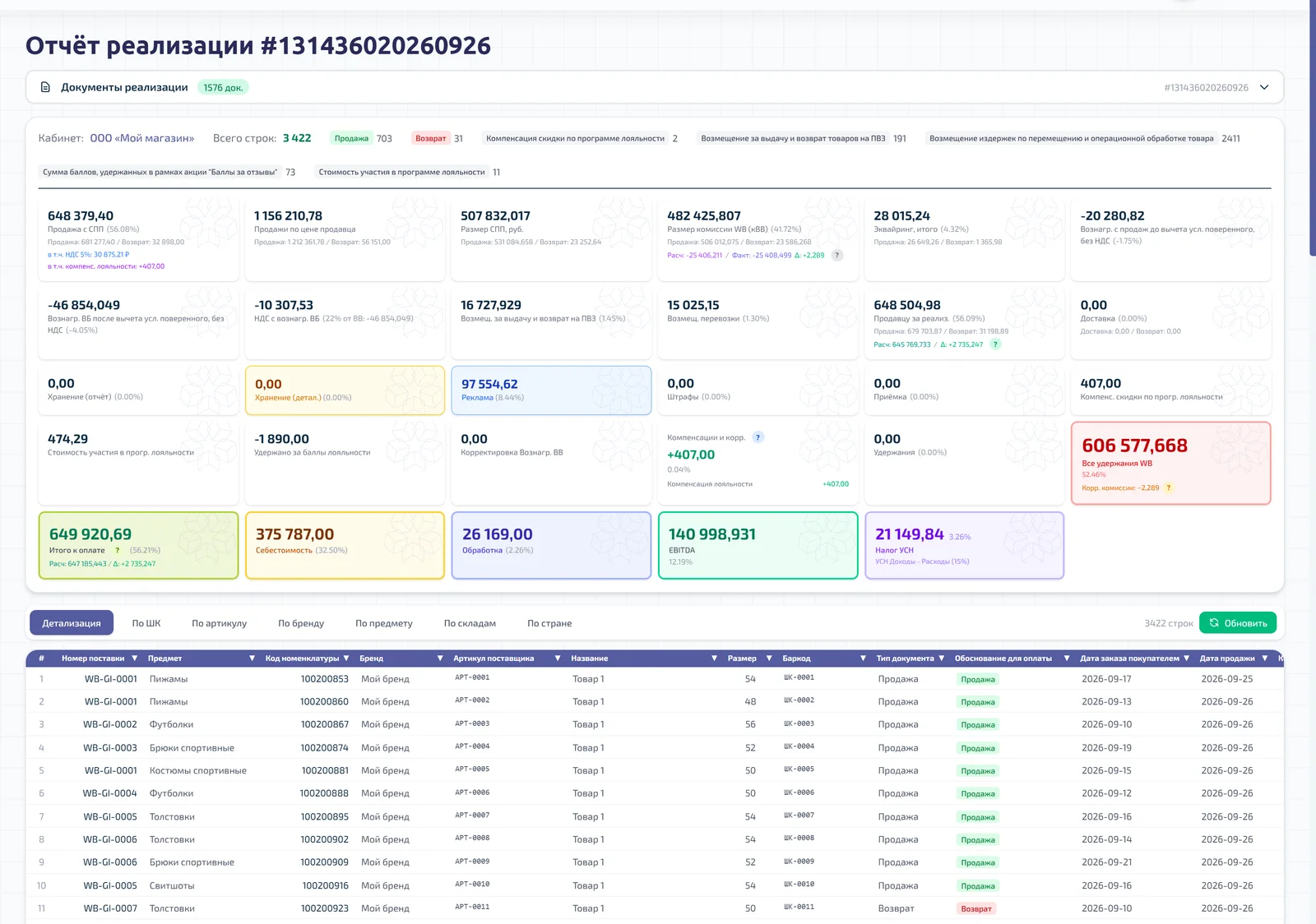
Task: Open the Баркод column filter arrow
Action: tap(863, 658)
